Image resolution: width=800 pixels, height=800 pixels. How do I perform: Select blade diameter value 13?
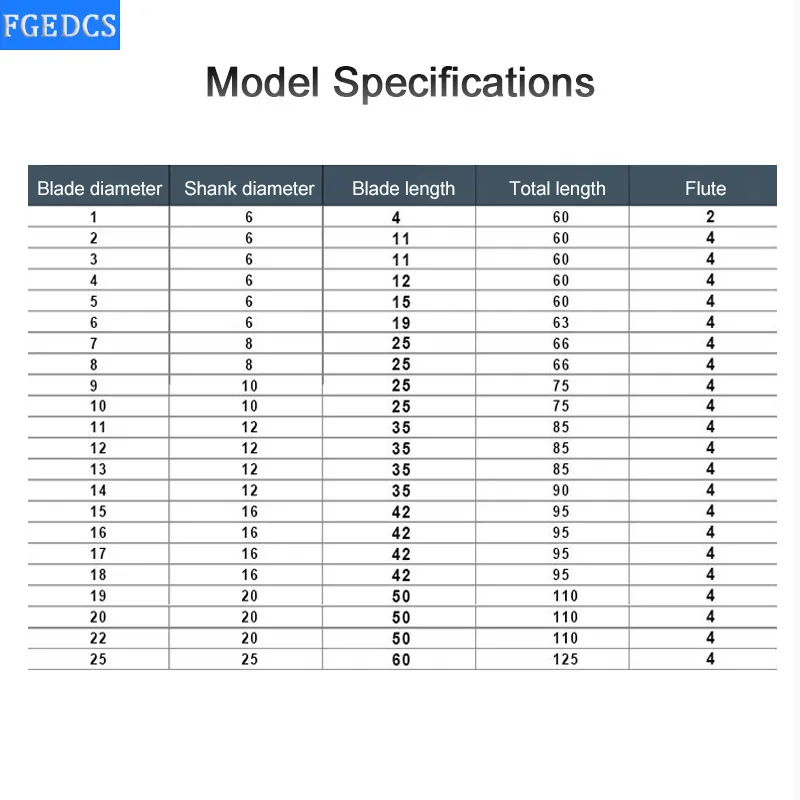tap(98, 469)
